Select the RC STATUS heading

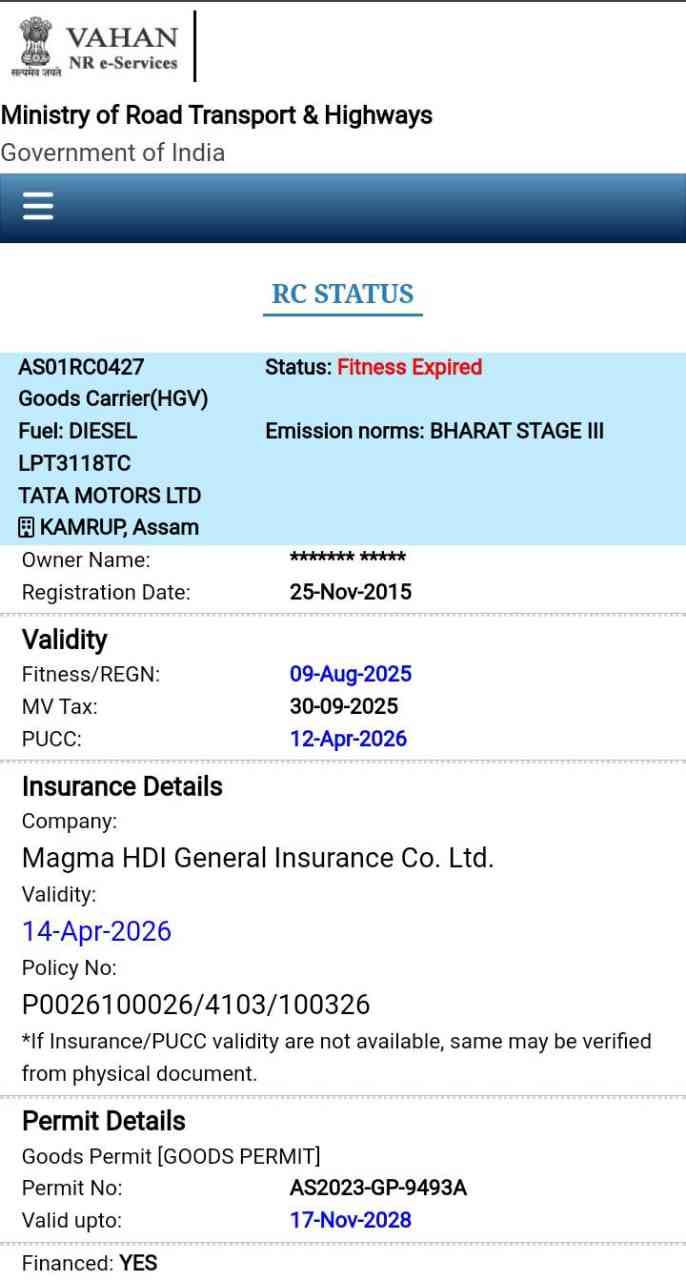click(342, 294)
